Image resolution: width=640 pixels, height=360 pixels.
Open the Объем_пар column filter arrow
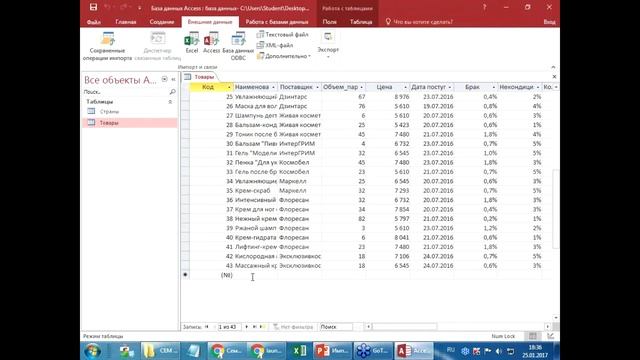point(362,87)
